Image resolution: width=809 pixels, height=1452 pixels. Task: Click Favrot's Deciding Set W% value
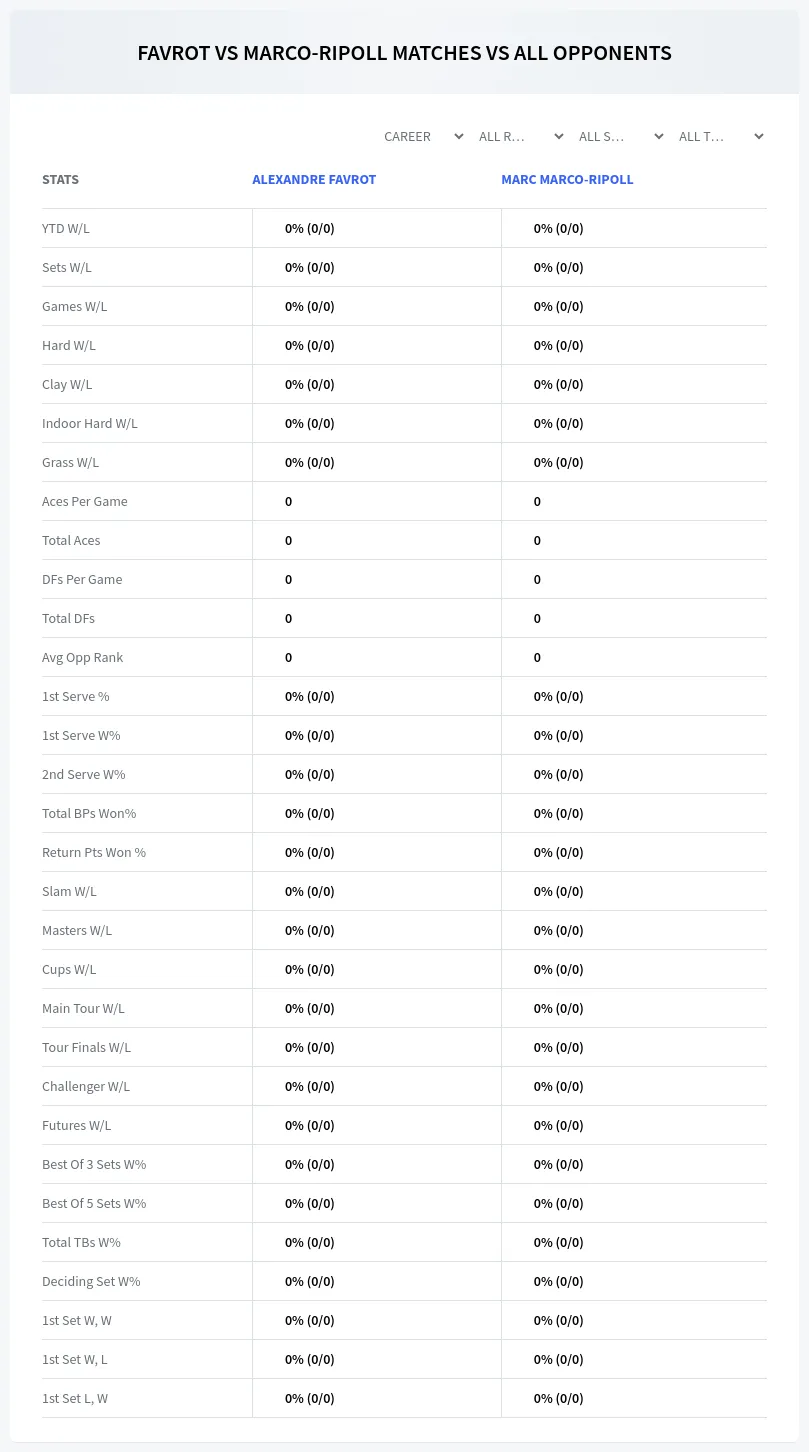coord(310,1281)
